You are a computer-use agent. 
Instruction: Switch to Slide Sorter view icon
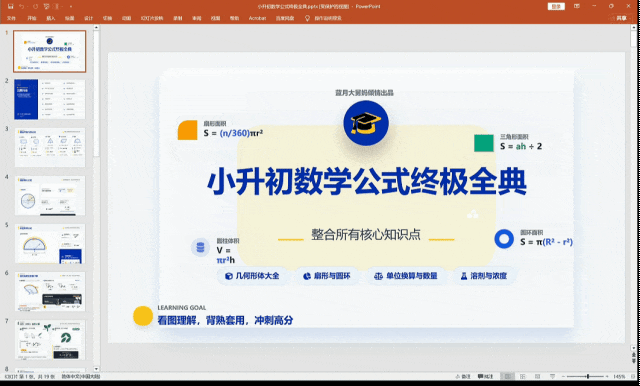click(522, 376)
